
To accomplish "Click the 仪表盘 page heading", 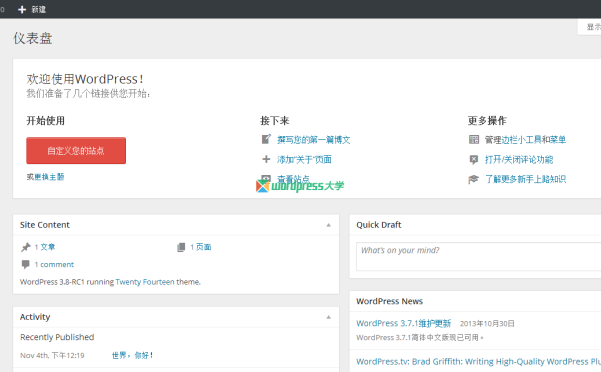I will tap(33, 38).
